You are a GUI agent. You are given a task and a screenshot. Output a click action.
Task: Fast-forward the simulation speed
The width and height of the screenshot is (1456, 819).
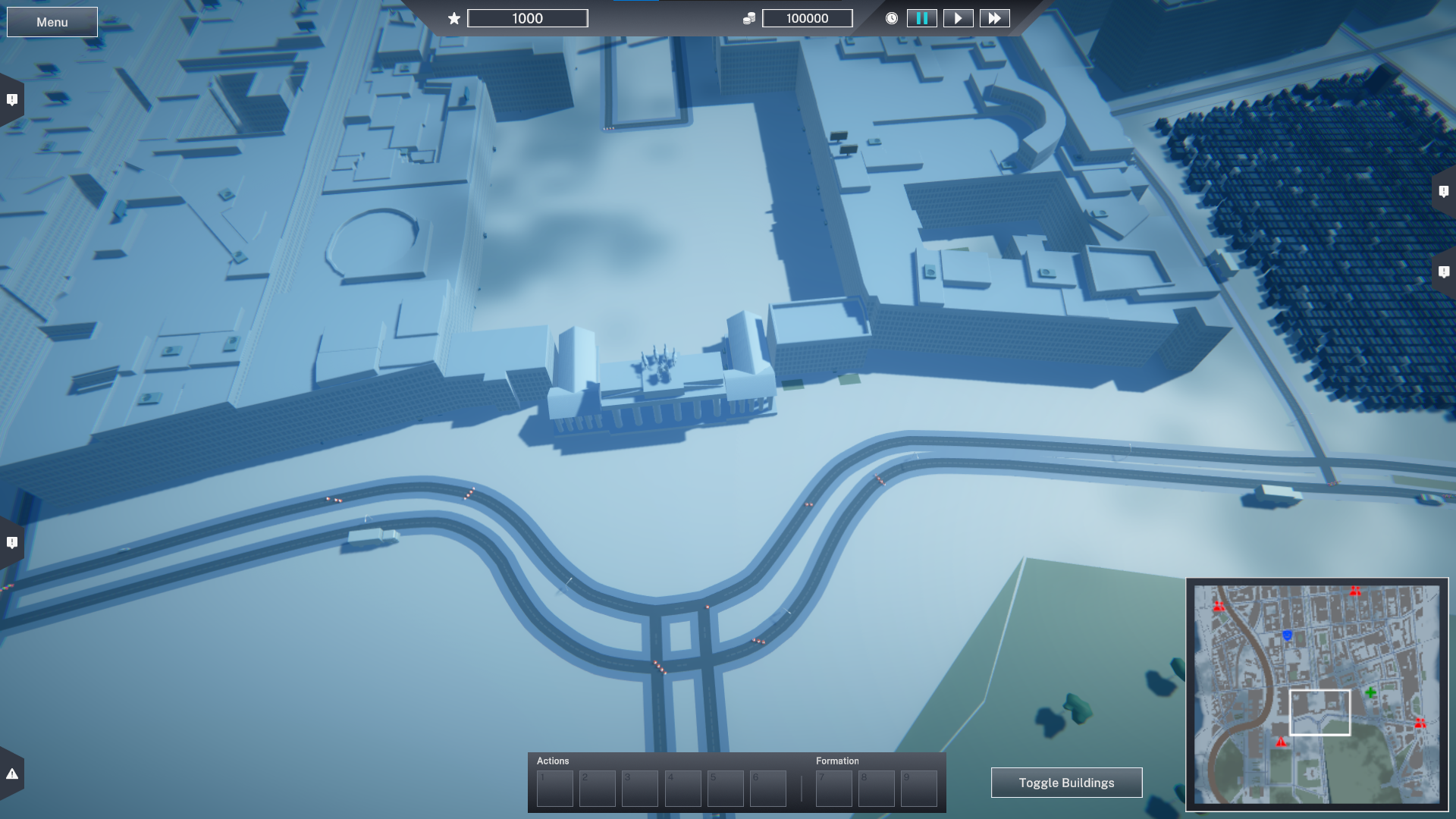(x=994, y=18)
